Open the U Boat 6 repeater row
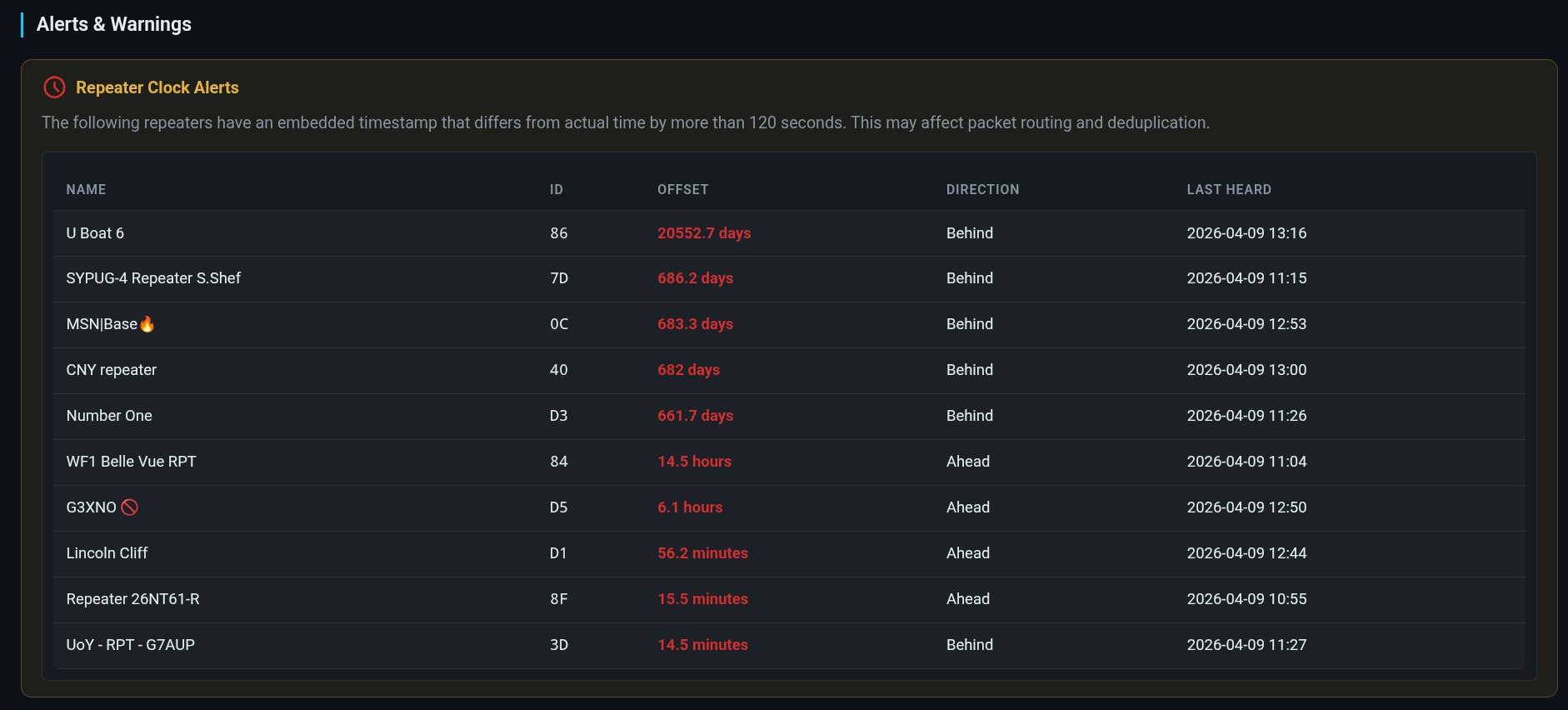1568x710 pixels. click(x=95, y=233)
